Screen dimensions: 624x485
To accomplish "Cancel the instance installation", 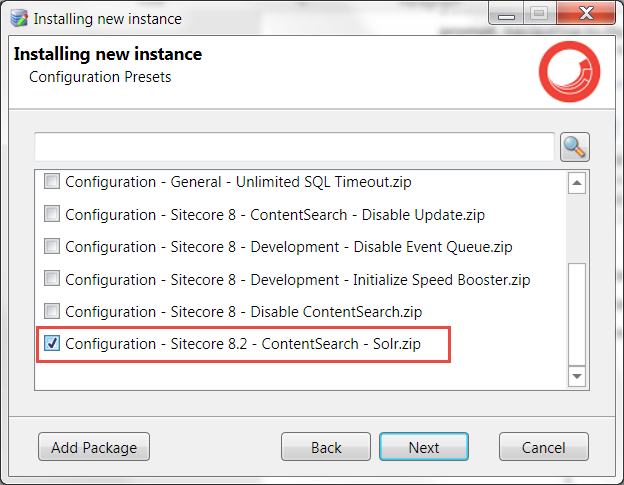I will tap(544, 447).
